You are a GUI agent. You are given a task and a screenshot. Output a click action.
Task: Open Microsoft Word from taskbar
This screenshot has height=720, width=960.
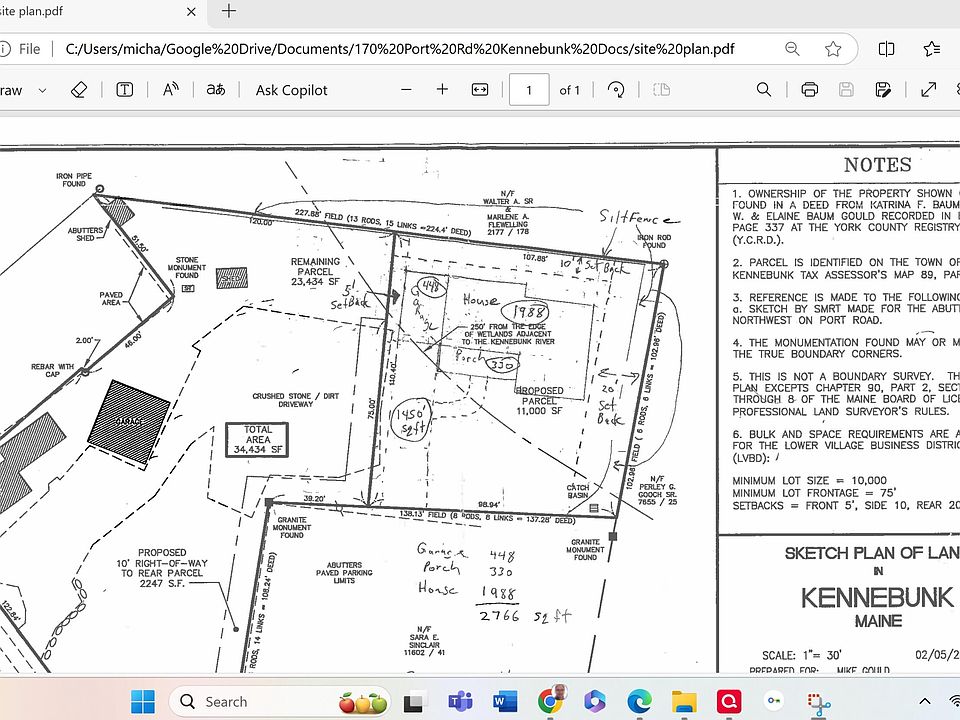(x=504, y=702)
